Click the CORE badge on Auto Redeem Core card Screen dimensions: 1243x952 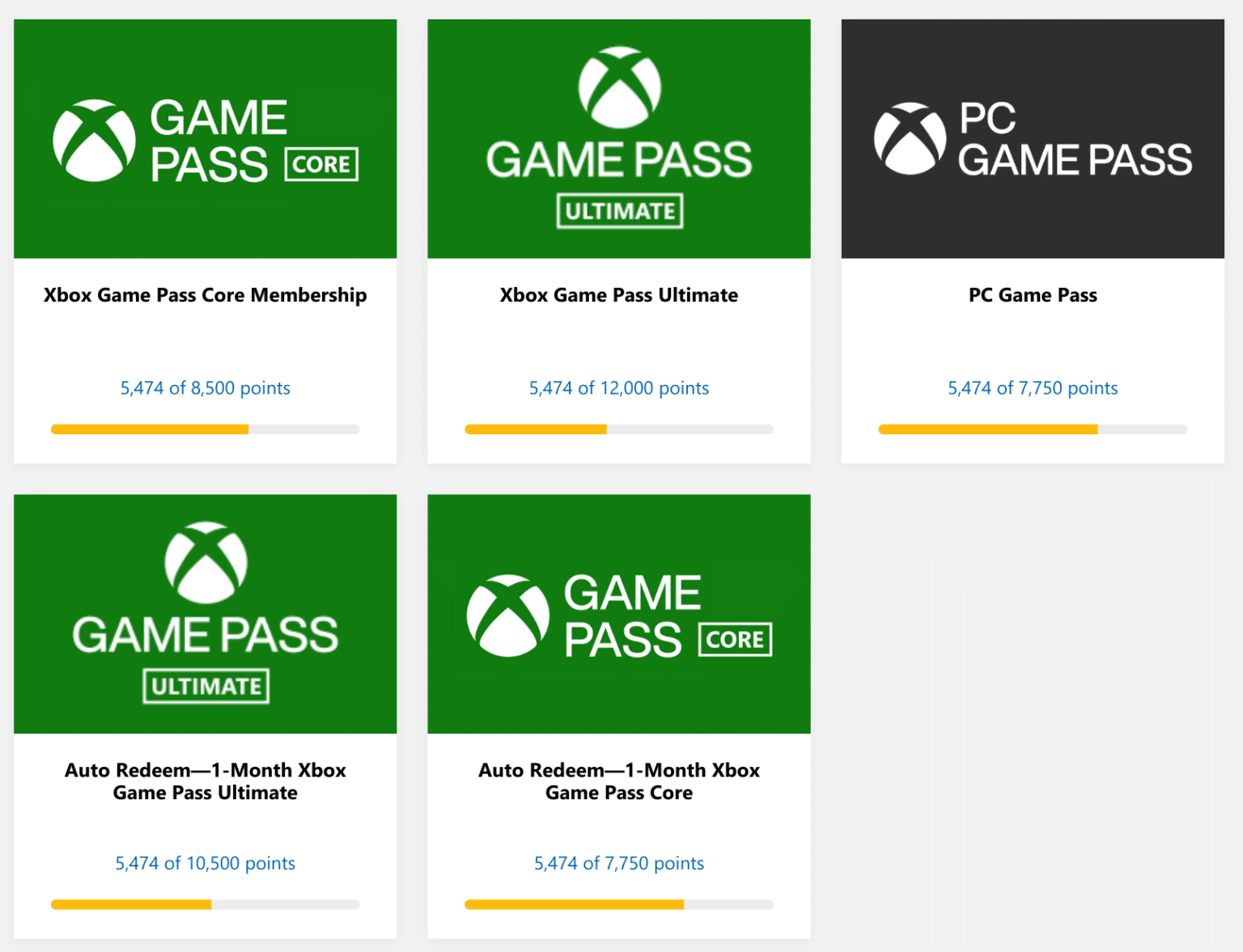pos(735,639)
